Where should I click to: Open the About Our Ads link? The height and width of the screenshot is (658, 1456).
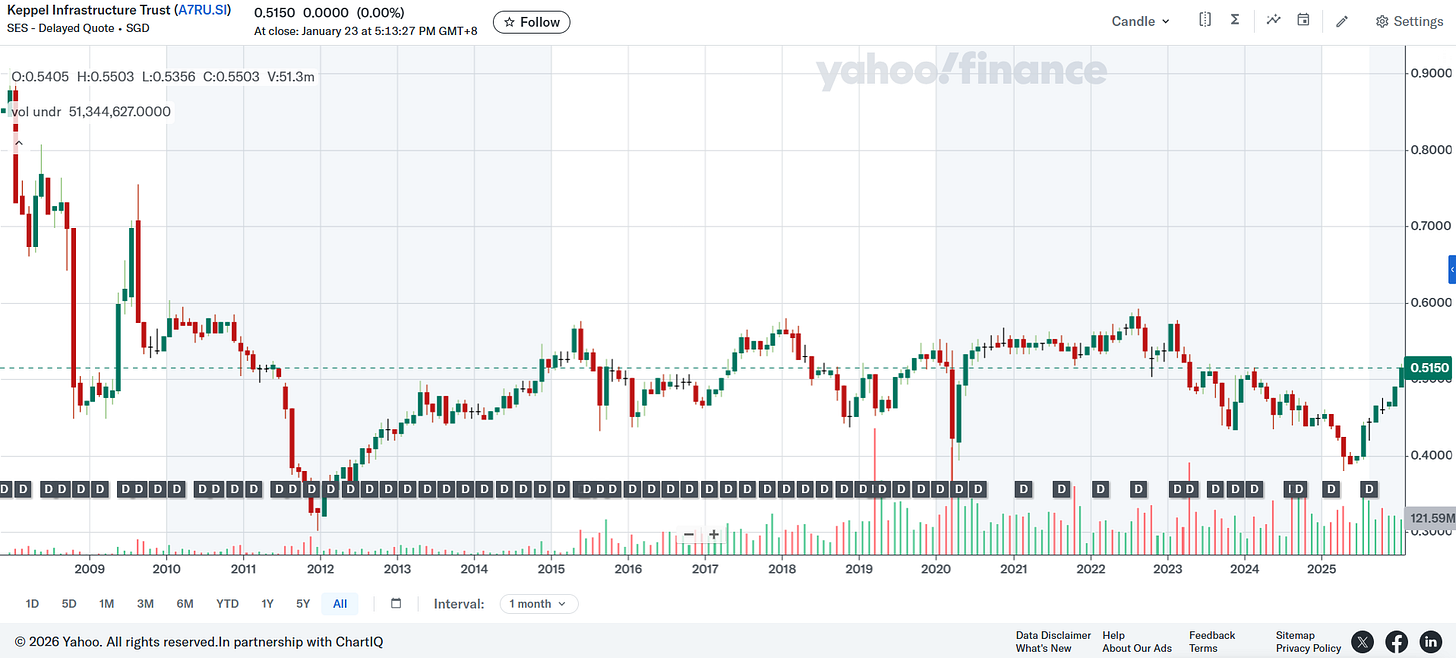1137,648
